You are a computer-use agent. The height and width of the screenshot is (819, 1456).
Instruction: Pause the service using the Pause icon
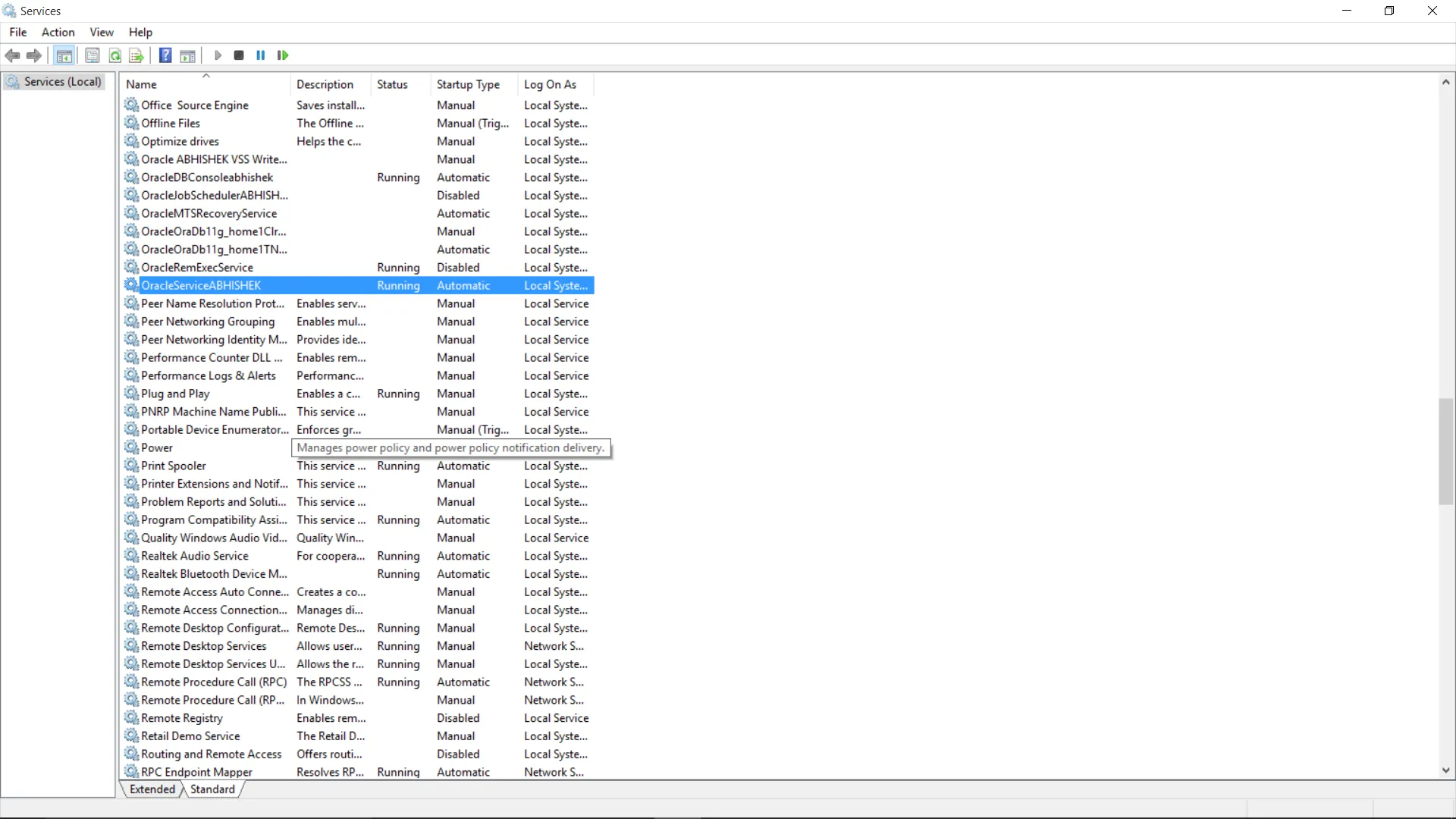[261, 55]
